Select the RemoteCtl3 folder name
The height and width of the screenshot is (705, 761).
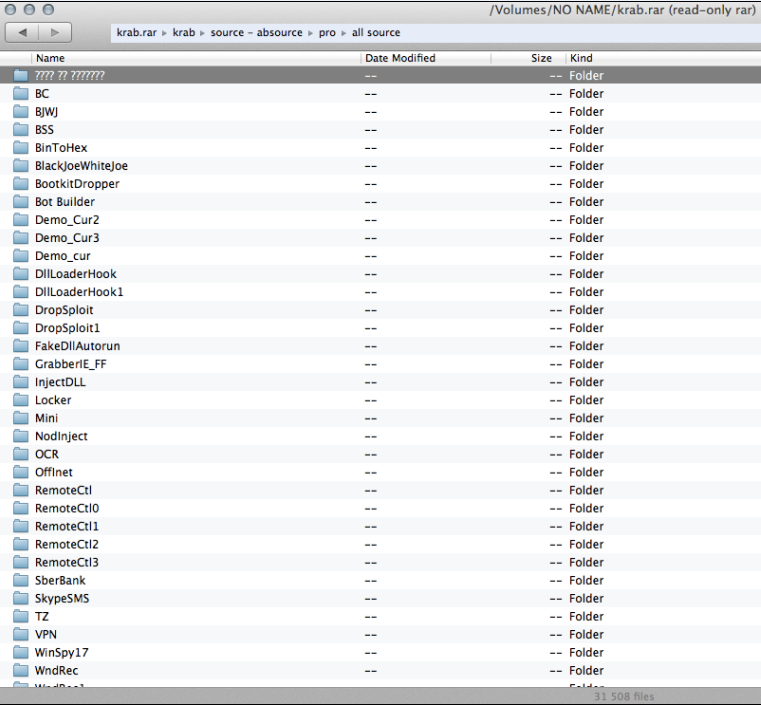pos(67,562)
